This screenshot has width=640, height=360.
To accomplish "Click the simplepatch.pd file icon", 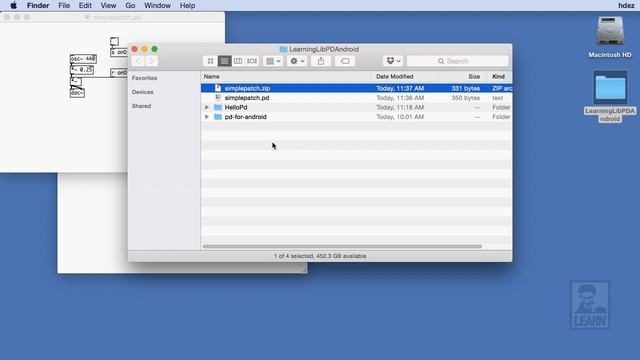I will [x=218, y=98].
